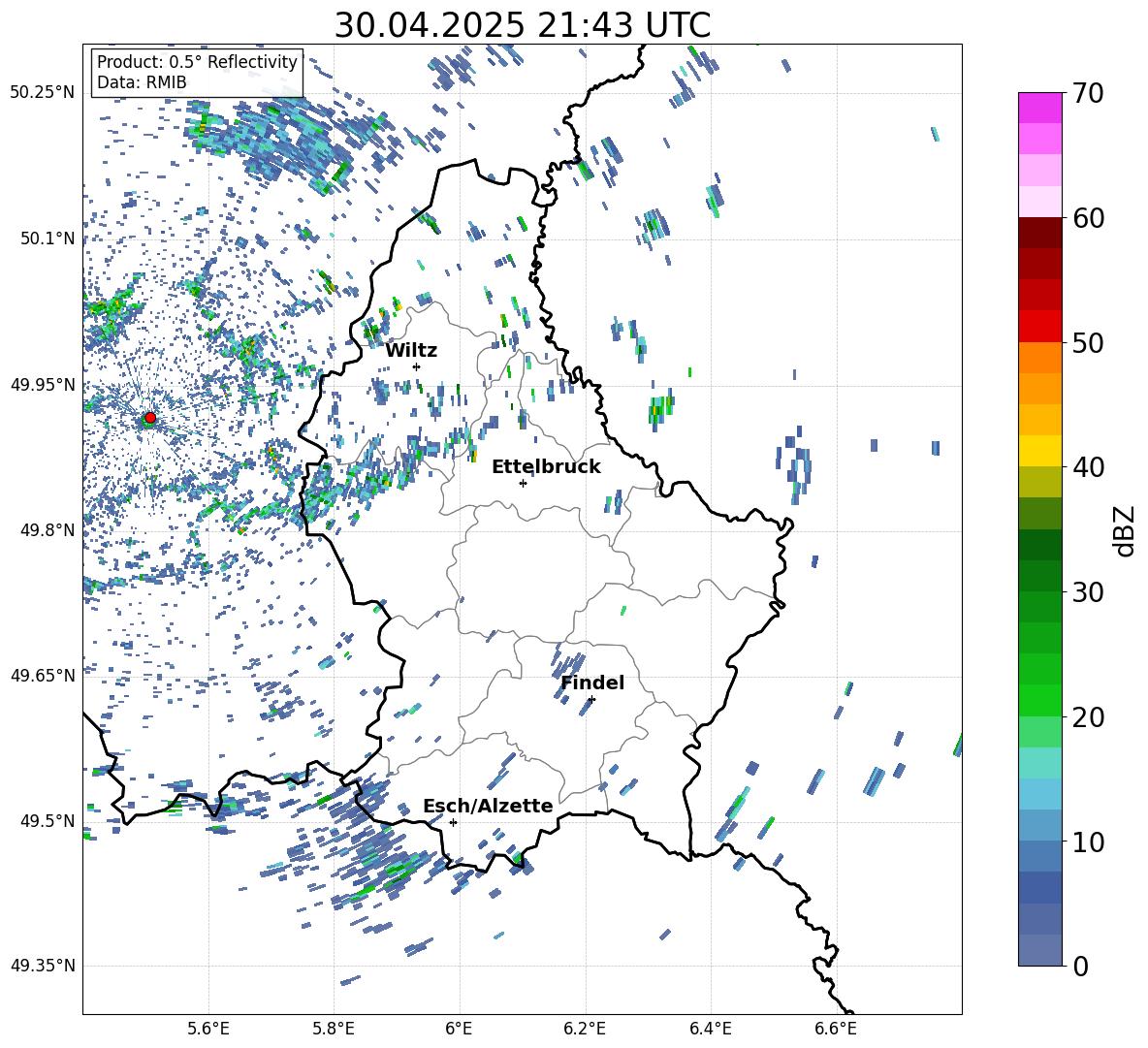
Task: Click the 40 tick label on colorbar
Action: pos(1088,467)
